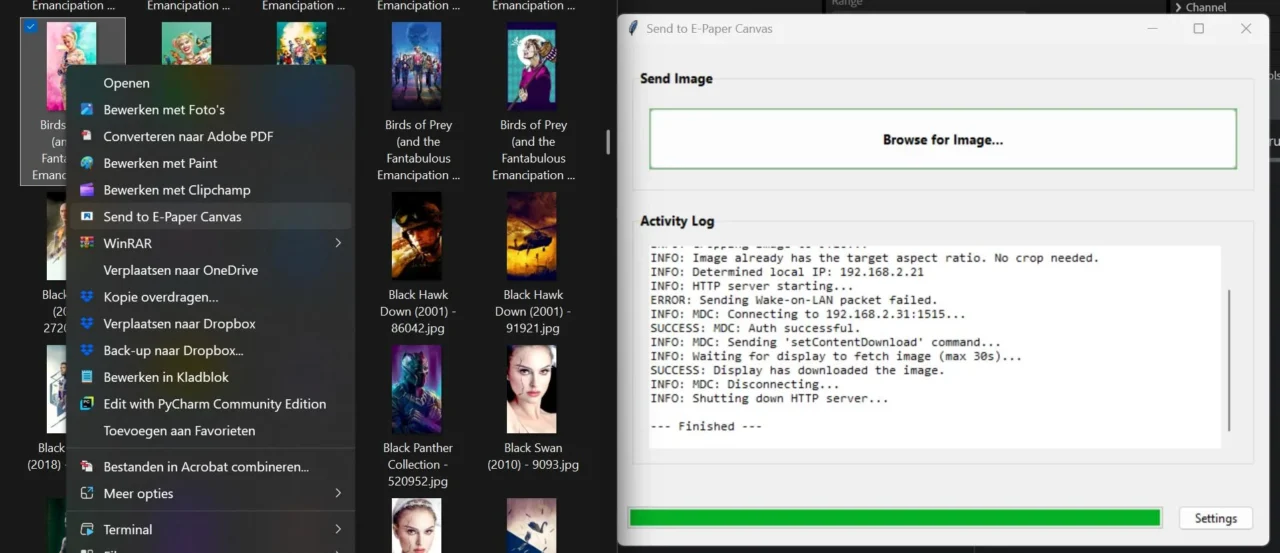This screenshot has width=1280, height=553.
Task: Select the Black Swan (2010) image thumbnail
Action: pos(532,389)
